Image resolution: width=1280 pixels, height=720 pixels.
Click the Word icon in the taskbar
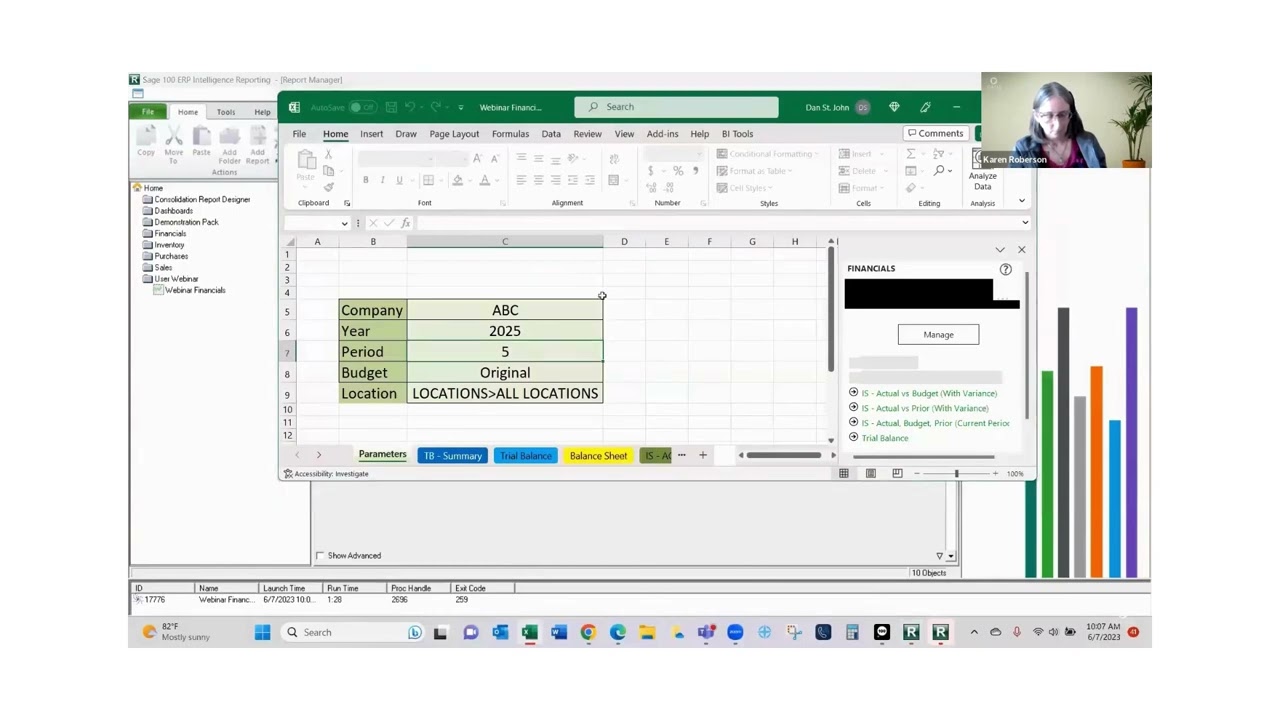tap(558, 632)
